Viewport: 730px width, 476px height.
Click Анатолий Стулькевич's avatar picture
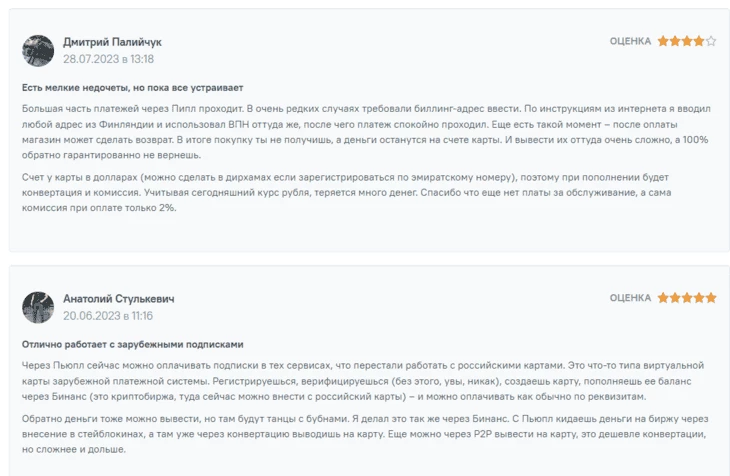click(x=38, y=307)
